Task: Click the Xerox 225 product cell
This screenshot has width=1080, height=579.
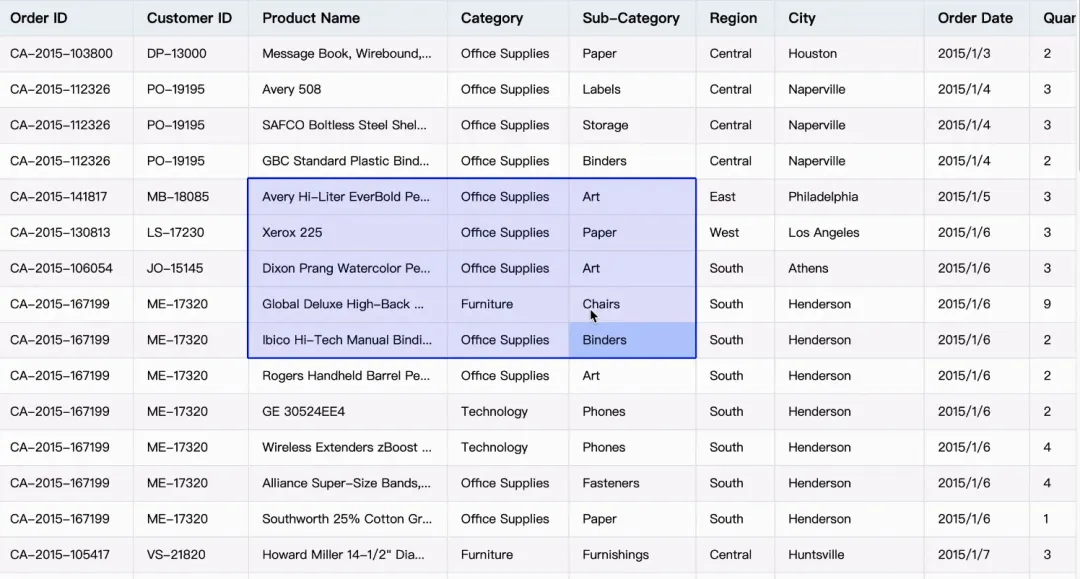Action: [292, 233]
